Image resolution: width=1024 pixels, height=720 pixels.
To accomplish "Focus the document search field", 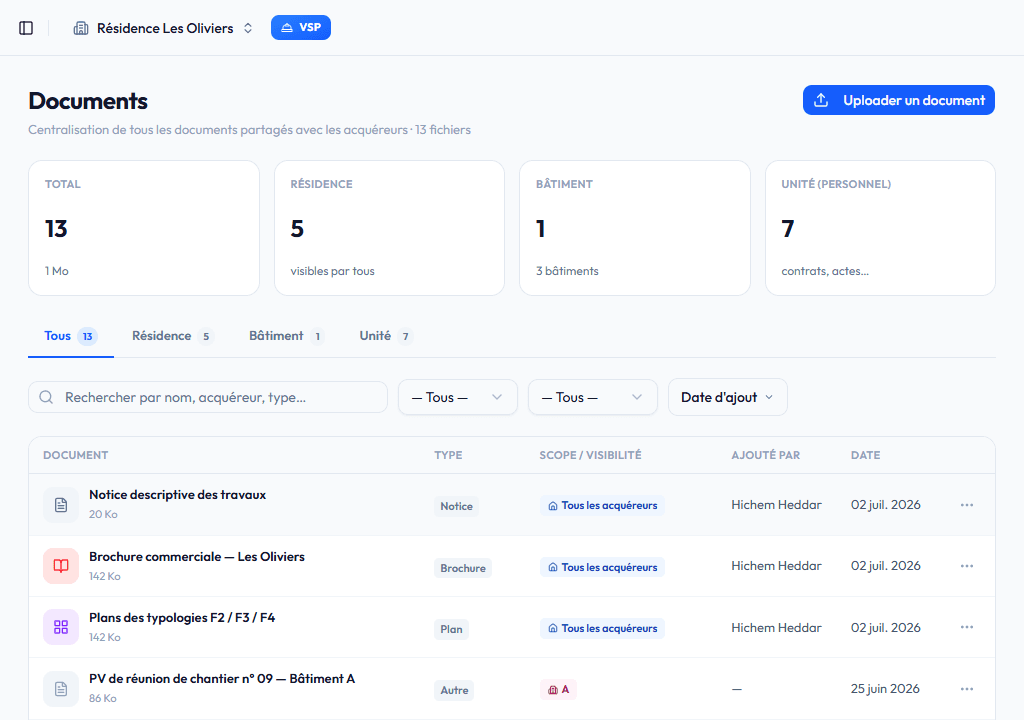I will [x=208, y=397].
